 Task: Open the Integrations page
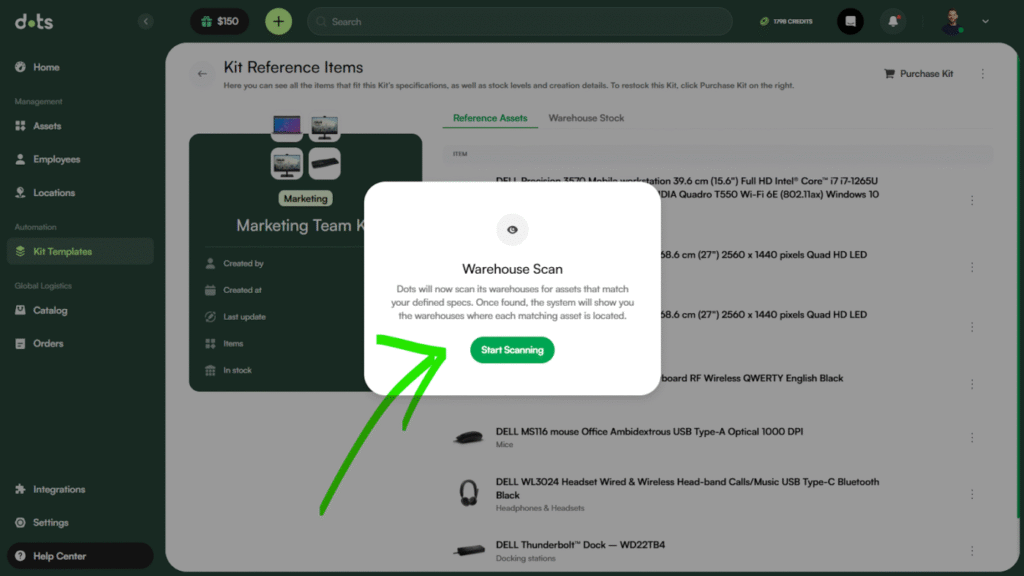pos(59,489)
